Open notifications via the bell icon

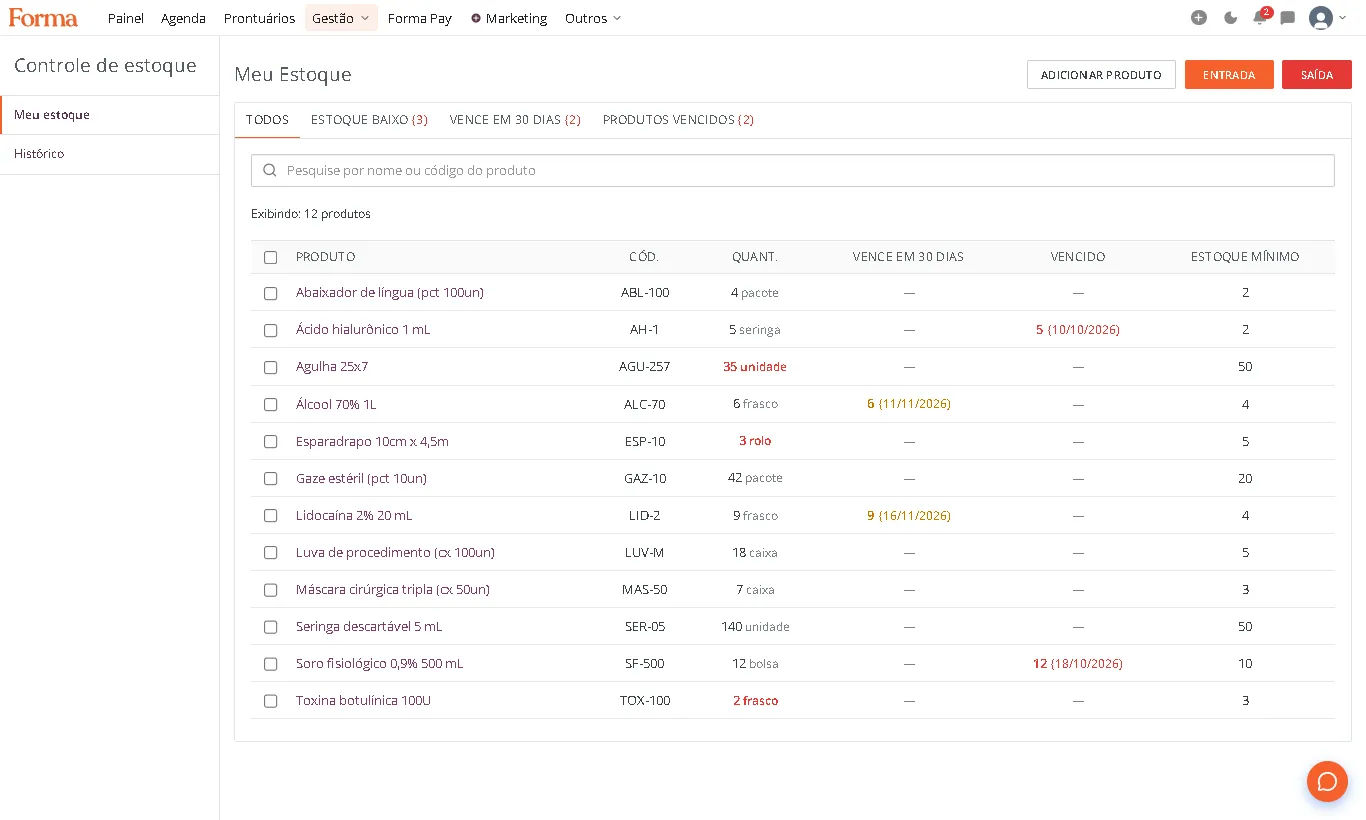pyautogui.click(x=1260, y=18)
